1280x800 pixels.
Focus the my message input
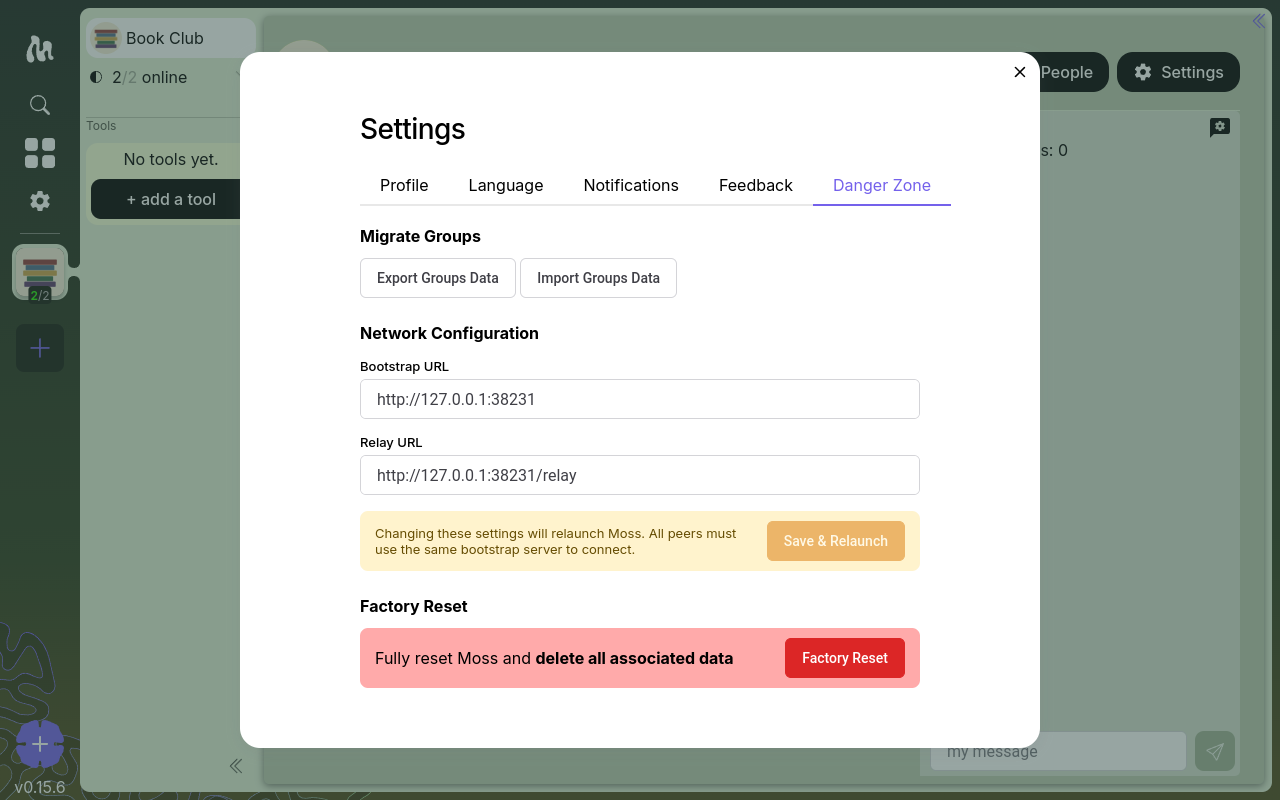coord(1058,751)
